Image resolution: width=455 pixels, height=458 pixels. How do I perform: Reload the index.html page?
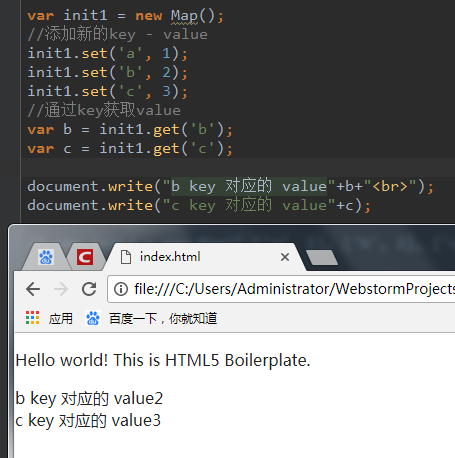[89, 289]
